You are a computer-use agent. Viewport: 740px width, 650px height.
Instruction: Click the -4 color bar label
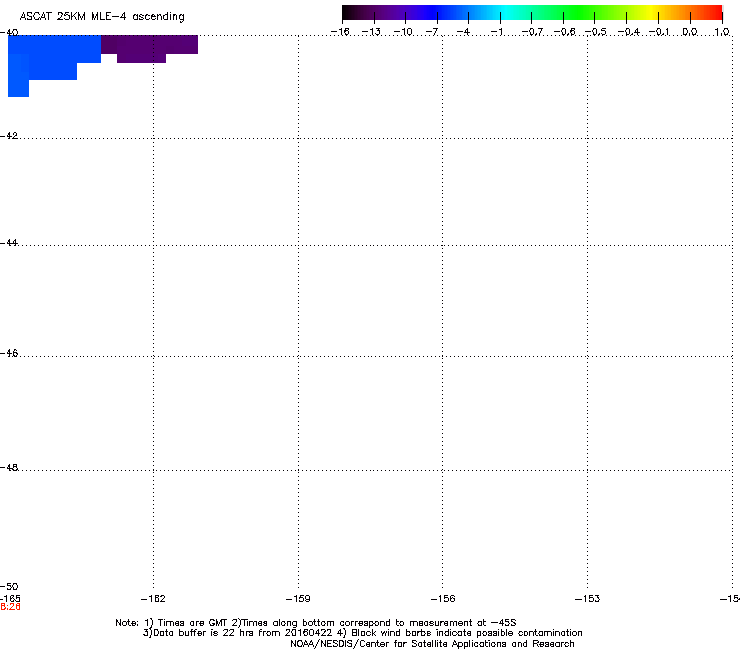[463, 32]
